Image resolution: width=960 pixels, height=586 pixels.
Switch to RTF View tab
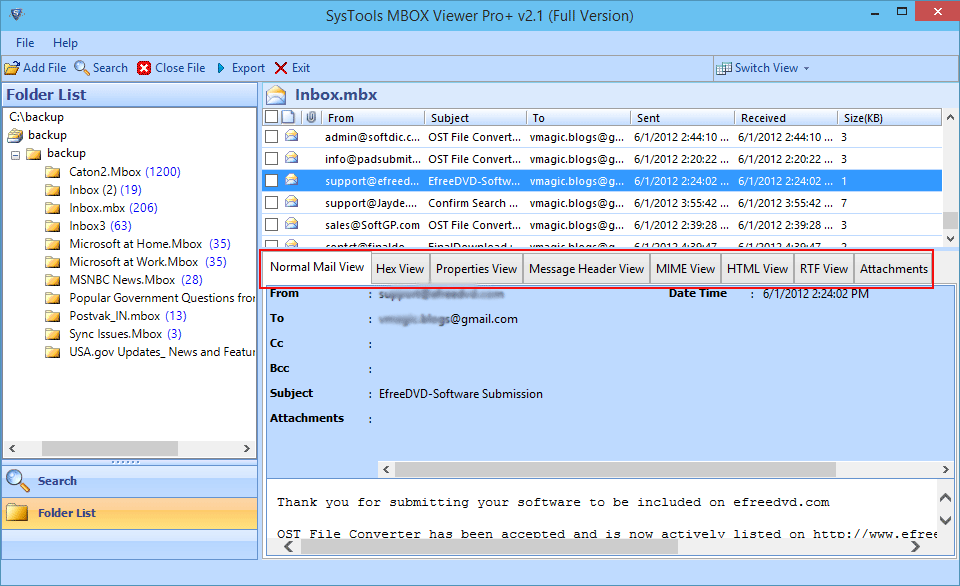click(x=823, y=269)
